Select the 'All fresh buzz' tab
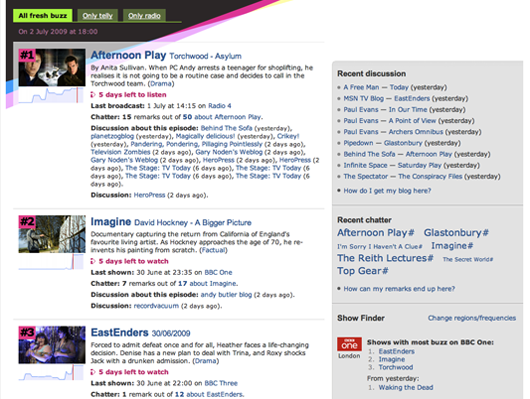The width and height of the screenshot is (530, 399). click(x=43, y=16)
